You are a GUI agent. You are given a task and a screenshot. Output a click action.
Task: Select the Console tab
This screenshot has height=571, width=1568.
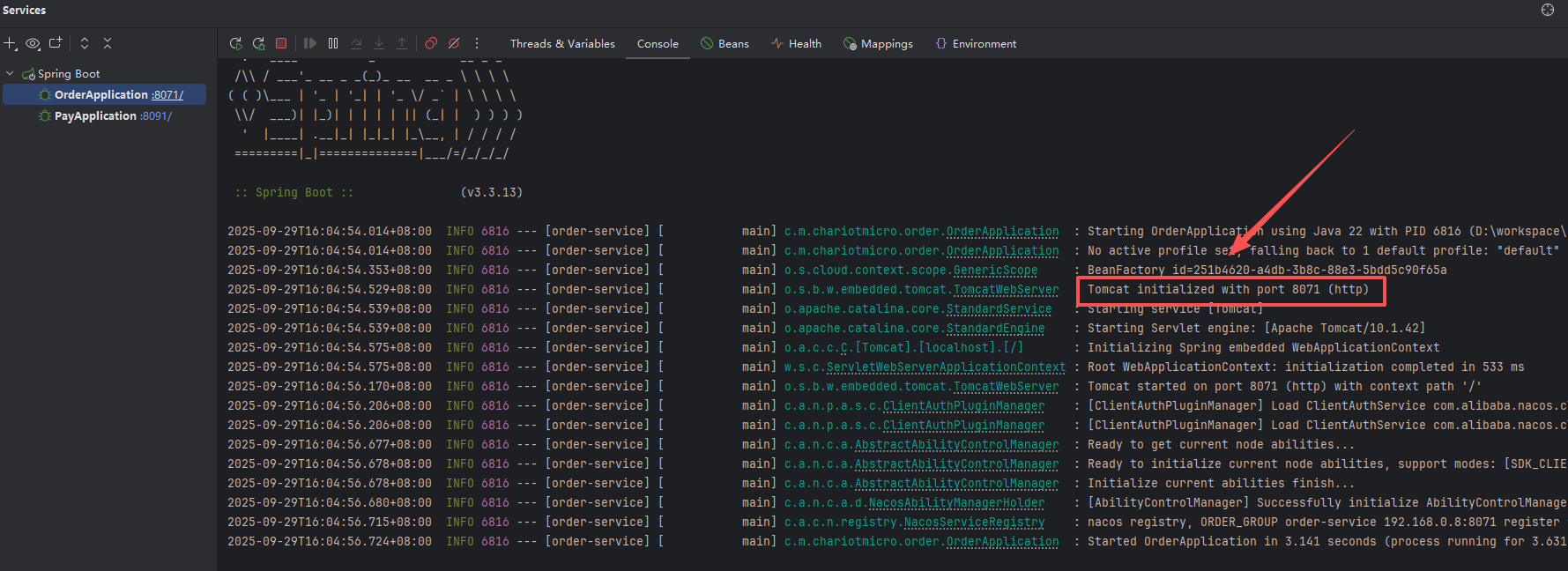point(658,43)
